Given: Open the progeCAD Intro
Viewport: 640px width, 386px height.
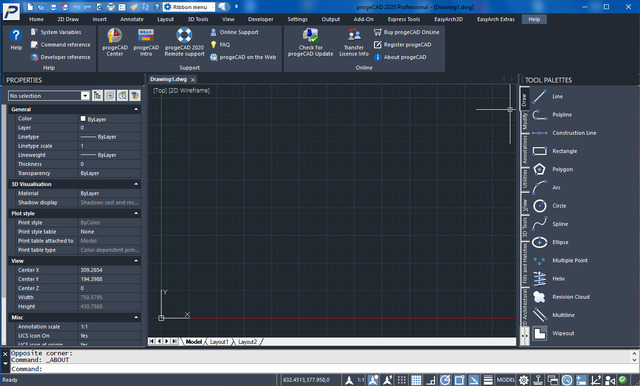Looking at the screenshot, I should 146,42.
